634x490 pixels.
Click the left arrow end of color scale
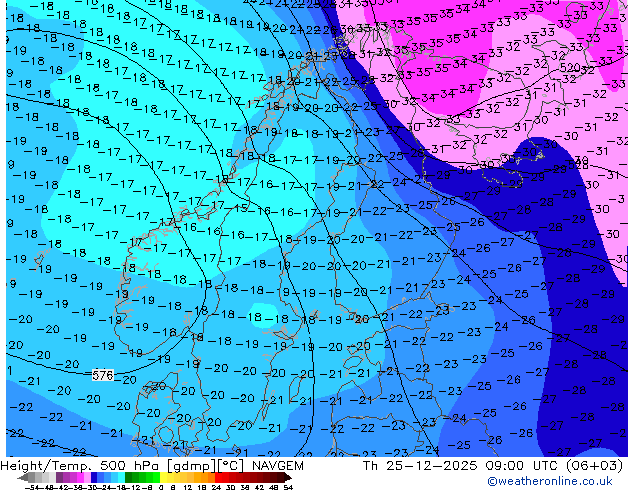tap(22, 477)
